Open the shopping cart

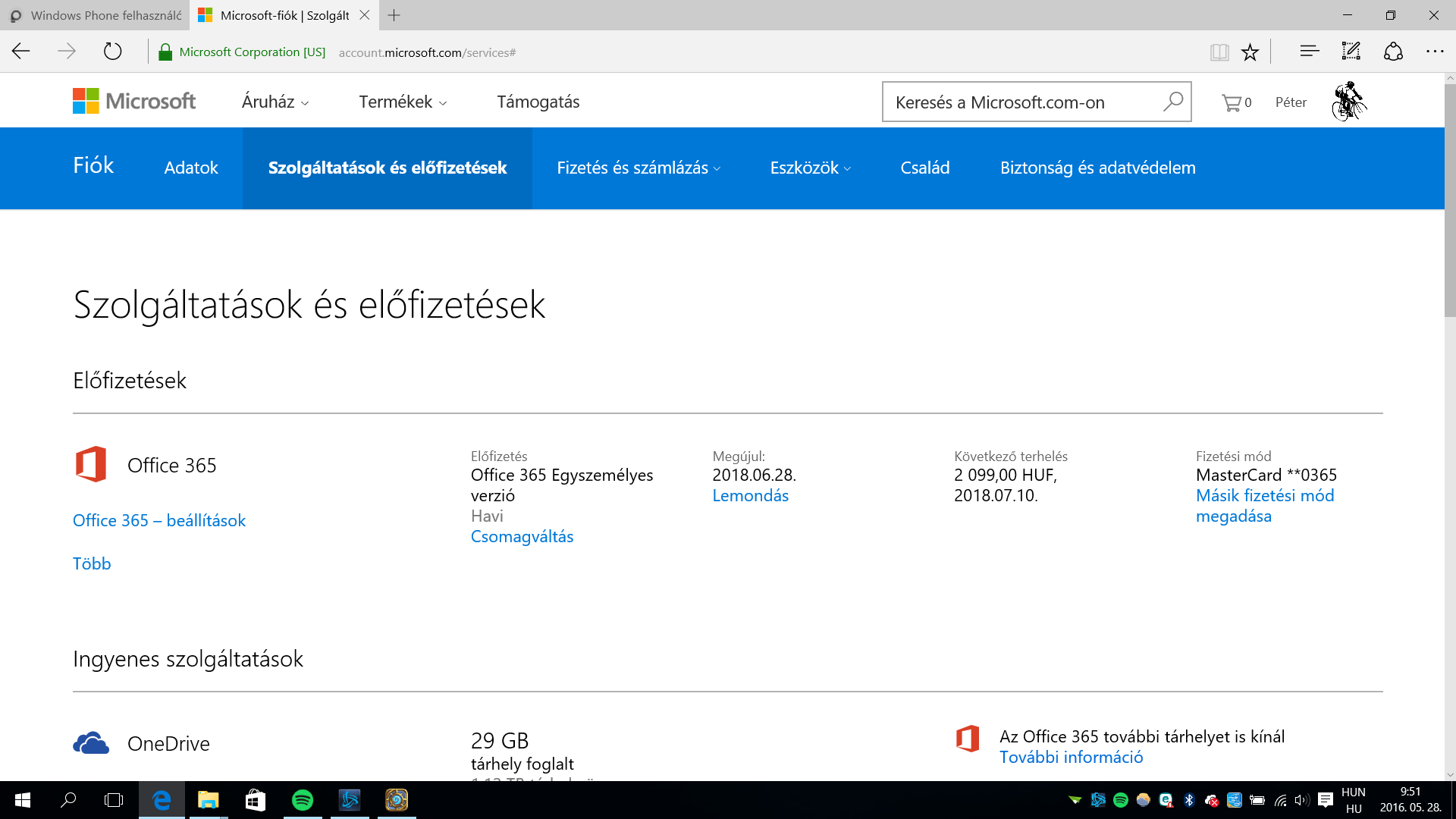1236,102
